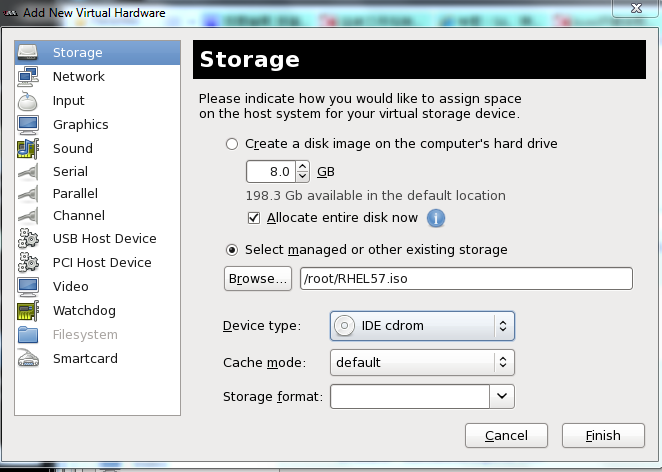Select Create a disk image radio button
Screen dimensions: 662x472
232,144
